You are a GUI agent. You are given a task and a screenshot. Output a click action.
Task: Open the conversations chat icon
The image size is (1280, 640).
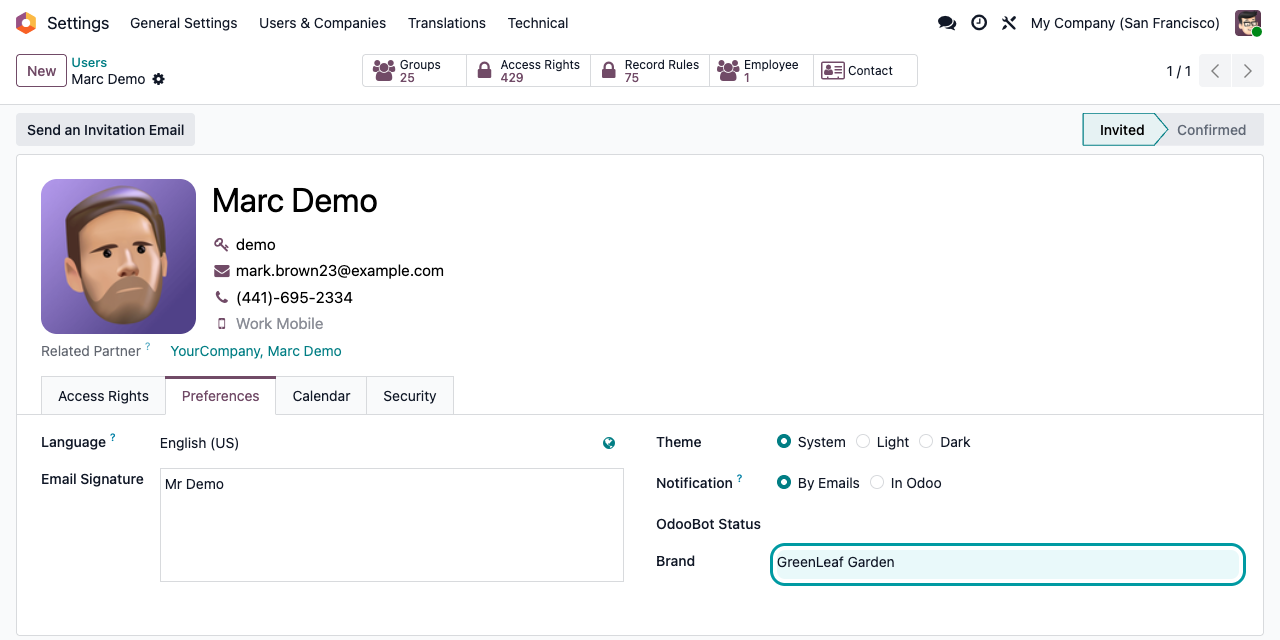pos(947,23)
